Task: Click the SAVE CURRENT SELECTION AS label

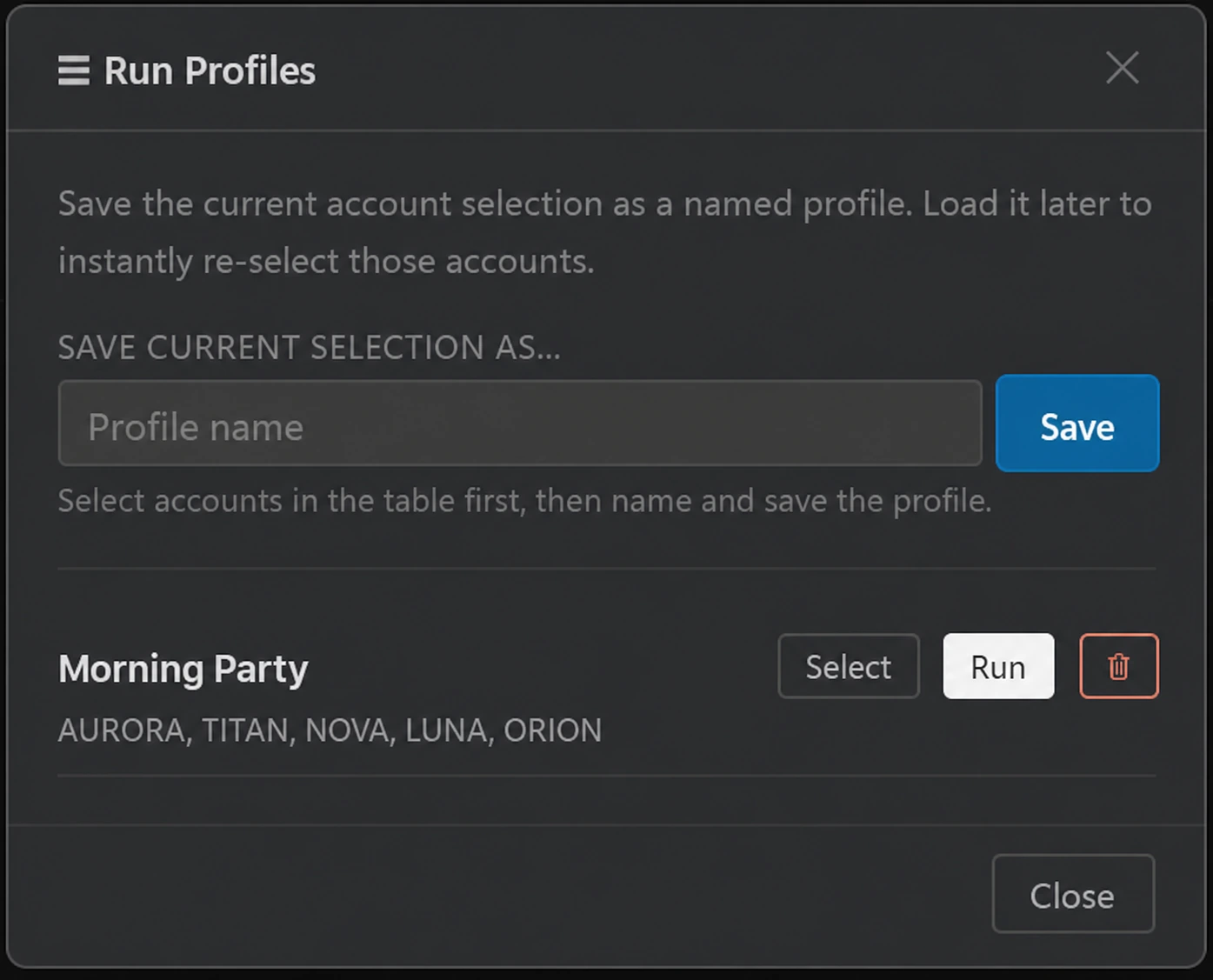Action: click(310, 348)
